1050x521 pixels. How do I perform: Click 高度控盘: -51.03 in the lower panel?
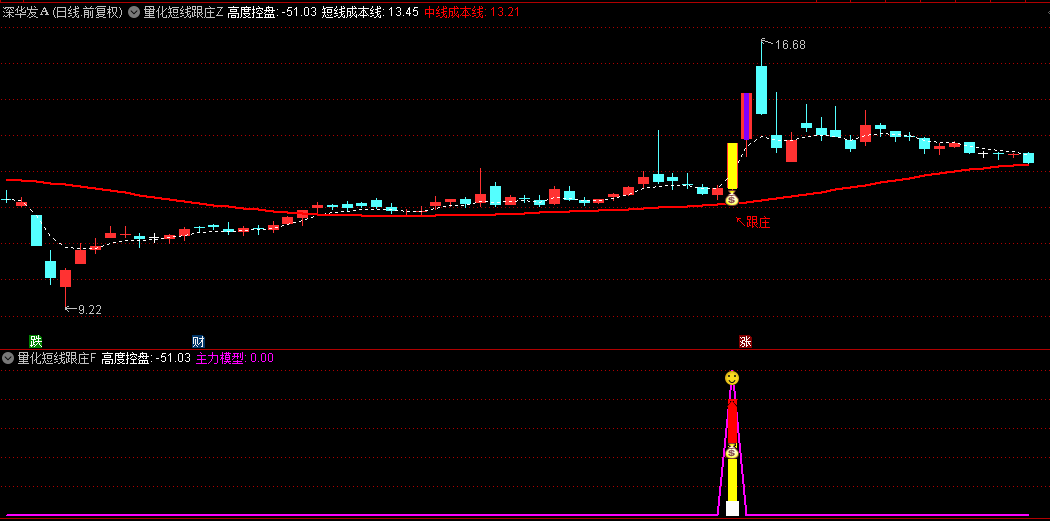pos(146,358)
